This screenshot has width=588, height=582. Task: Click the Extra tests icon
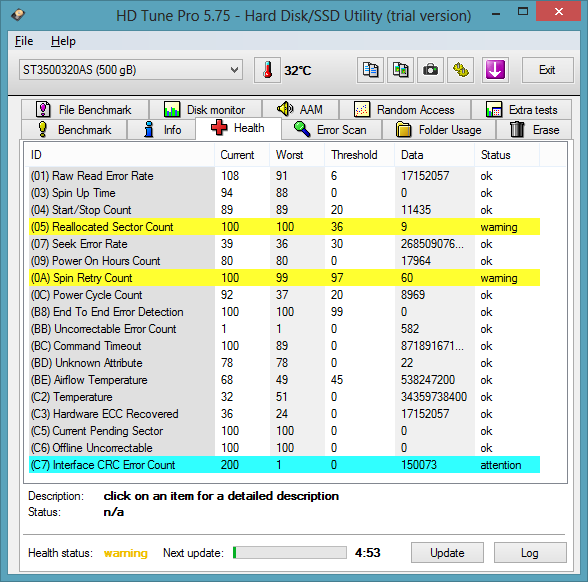tap(494, 110)
